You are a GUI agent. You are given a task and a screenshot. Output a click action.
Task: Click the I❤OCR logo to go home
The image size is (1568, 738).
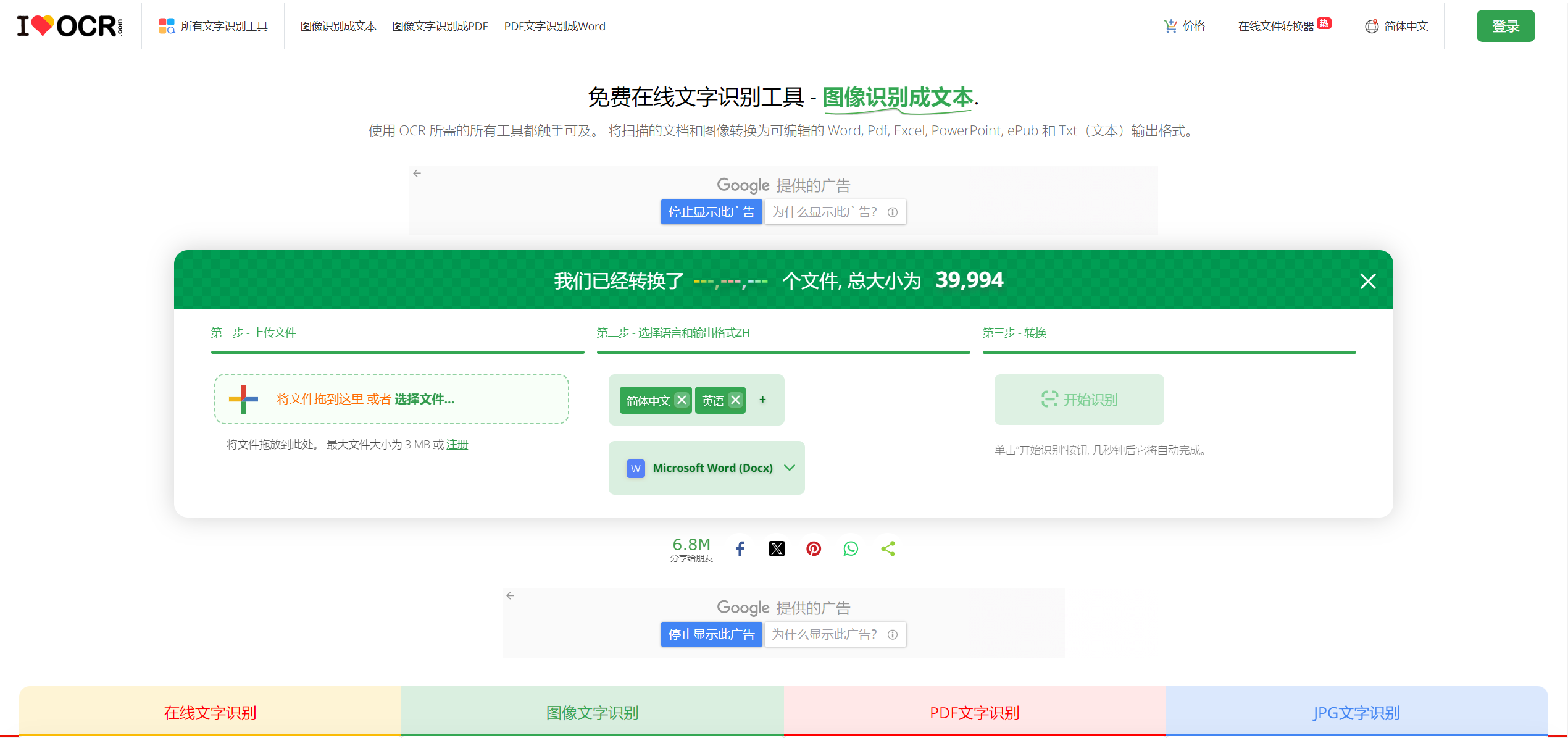pyautogui.click(x=70, y=25)
